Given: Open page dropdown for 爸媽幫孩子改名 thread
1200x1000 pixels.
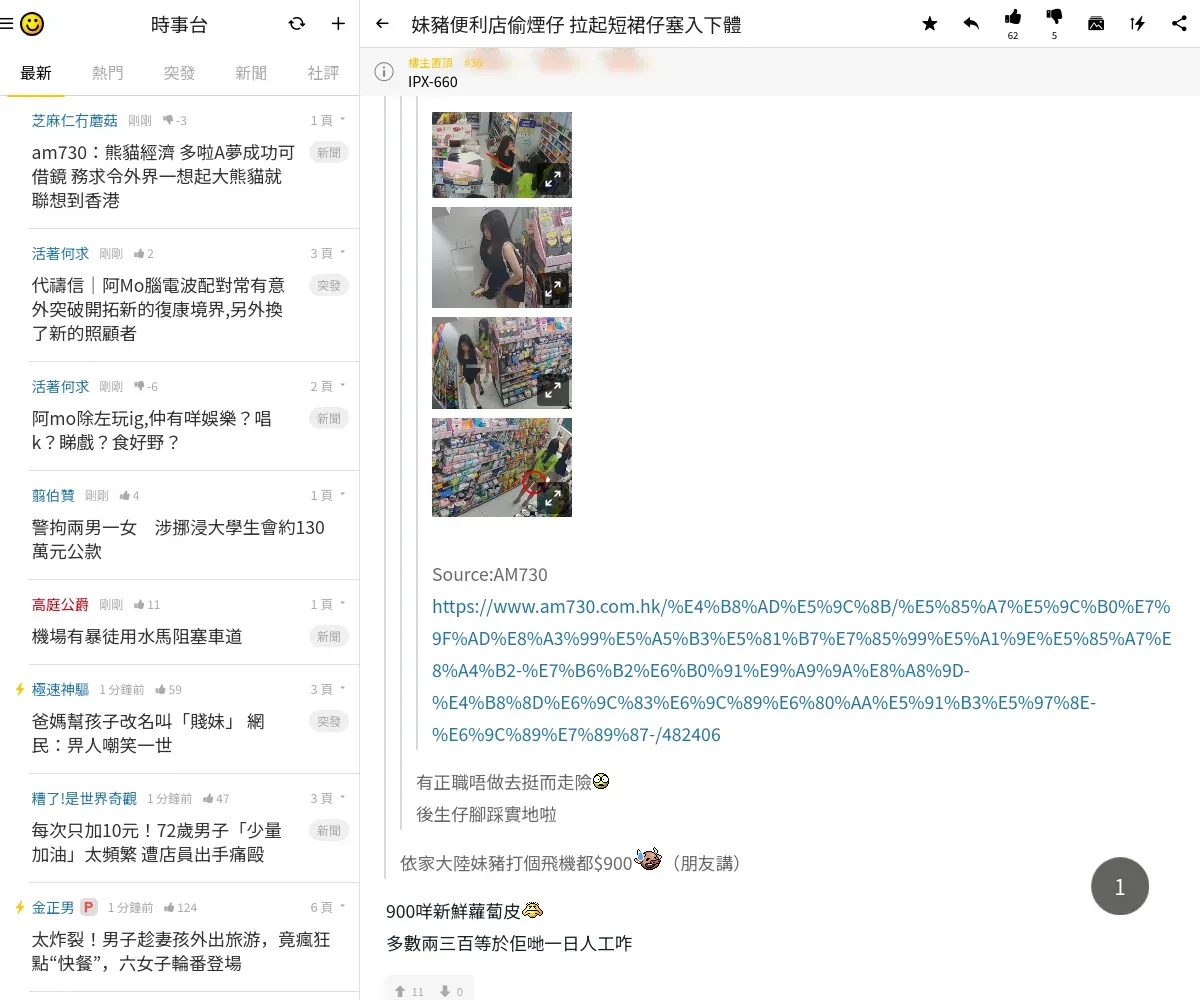Looking at the screenshot, I should [x=328, y=689].
